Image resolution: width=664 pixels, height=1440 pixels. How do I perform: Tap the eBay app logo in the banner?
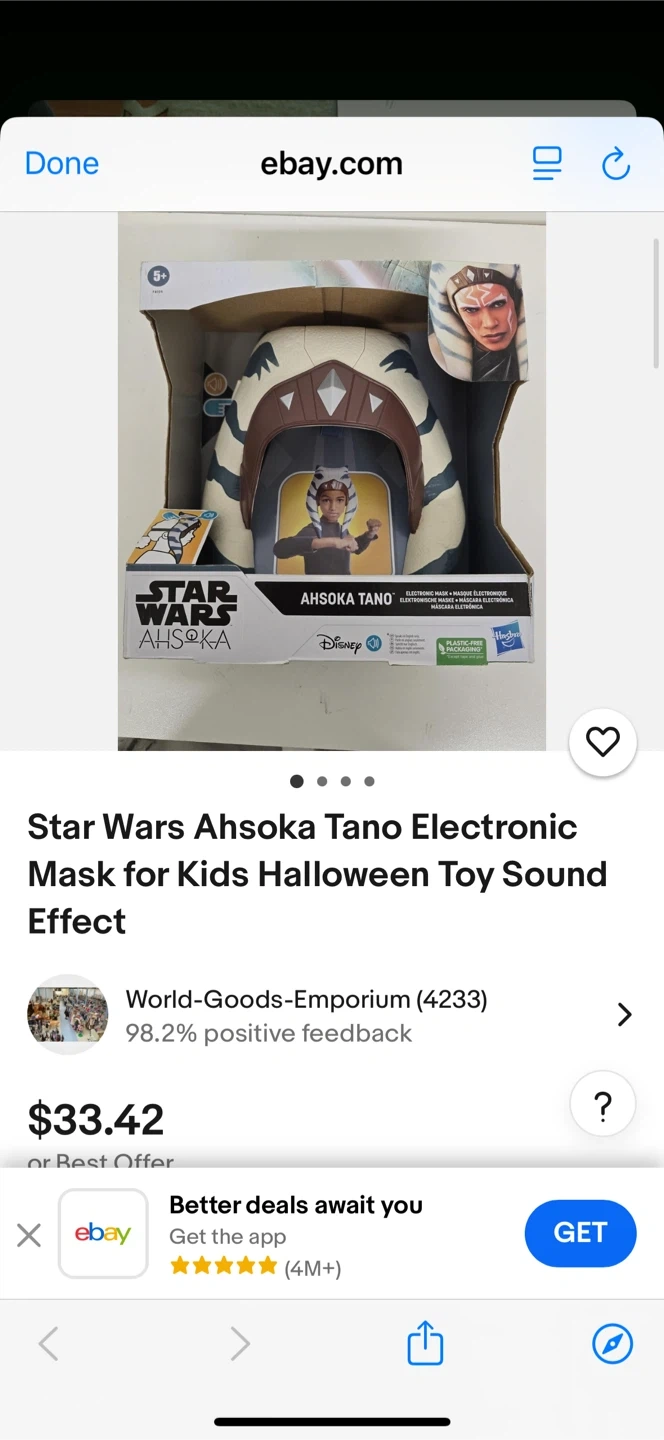[103, 1234]
